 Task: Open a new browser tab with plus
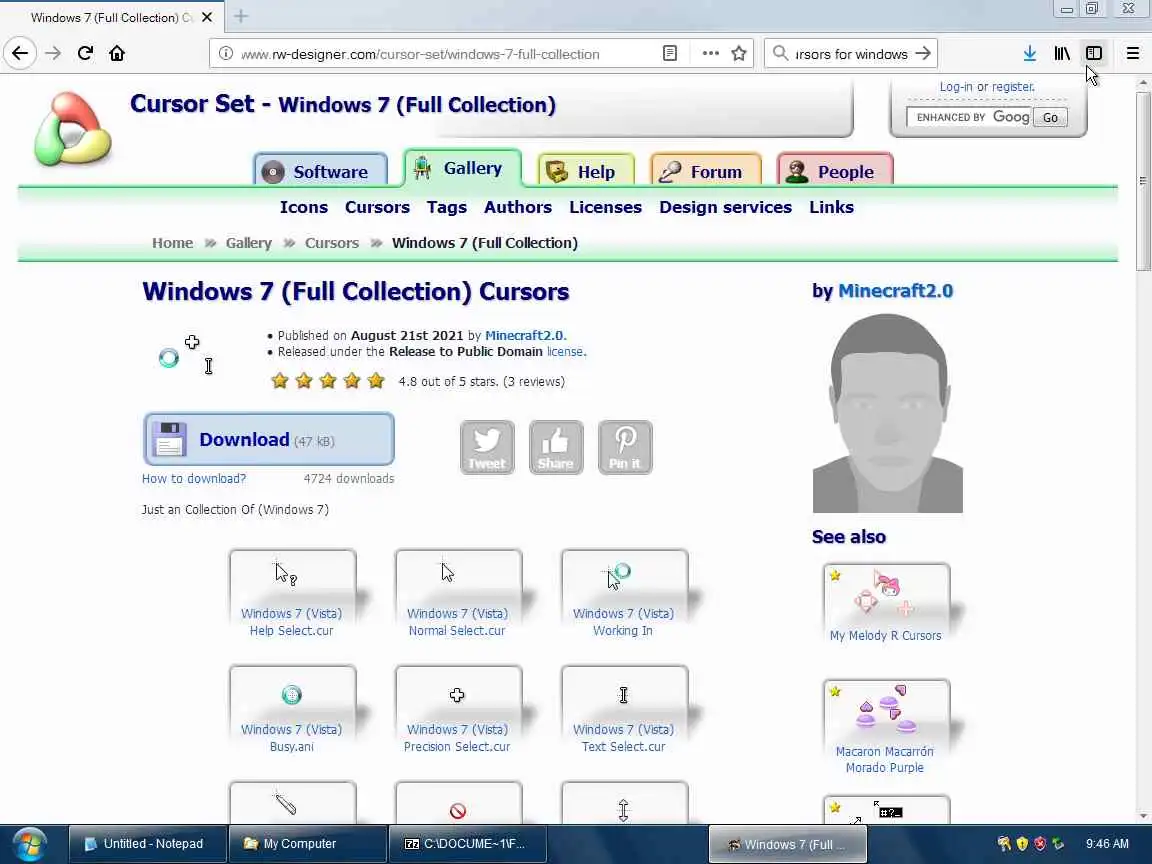coord(241,16)
